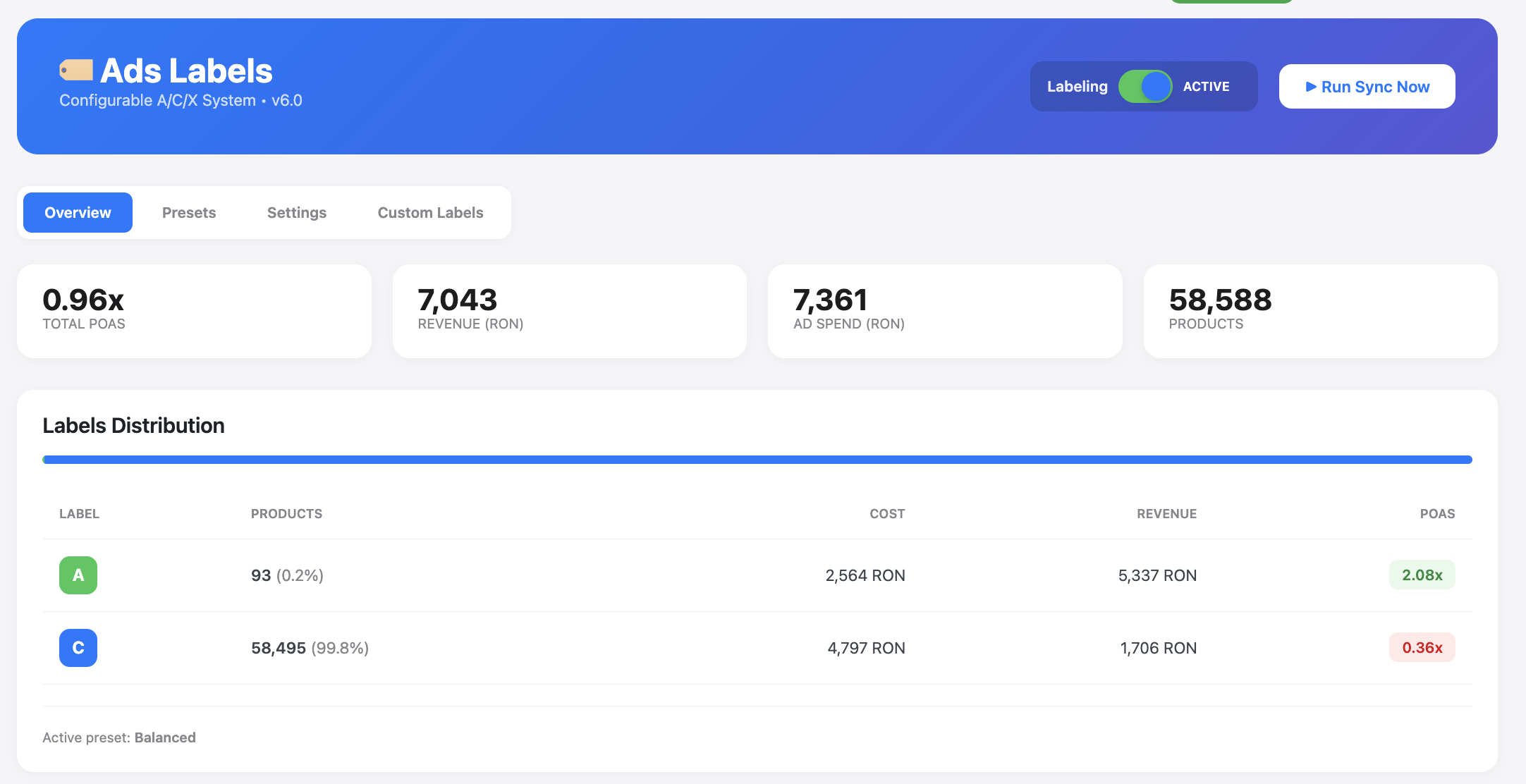Click the blue Labels Distribution progress bar

pyautogui.click(x=757, y=459)
